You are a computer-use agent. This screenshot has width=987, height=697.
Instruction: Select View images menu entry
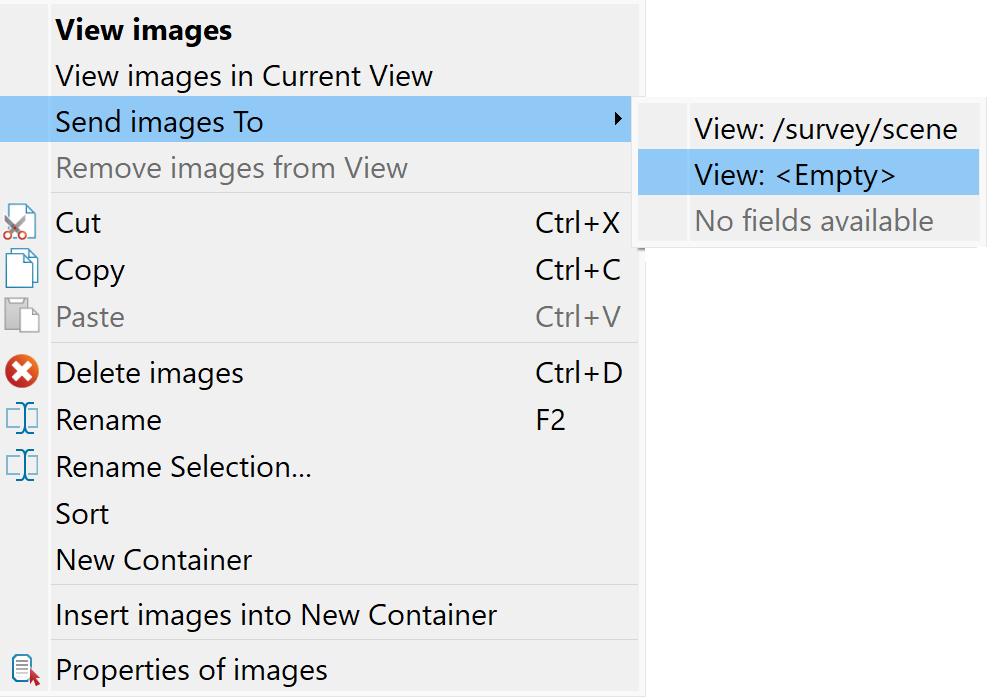coord(143,30)
